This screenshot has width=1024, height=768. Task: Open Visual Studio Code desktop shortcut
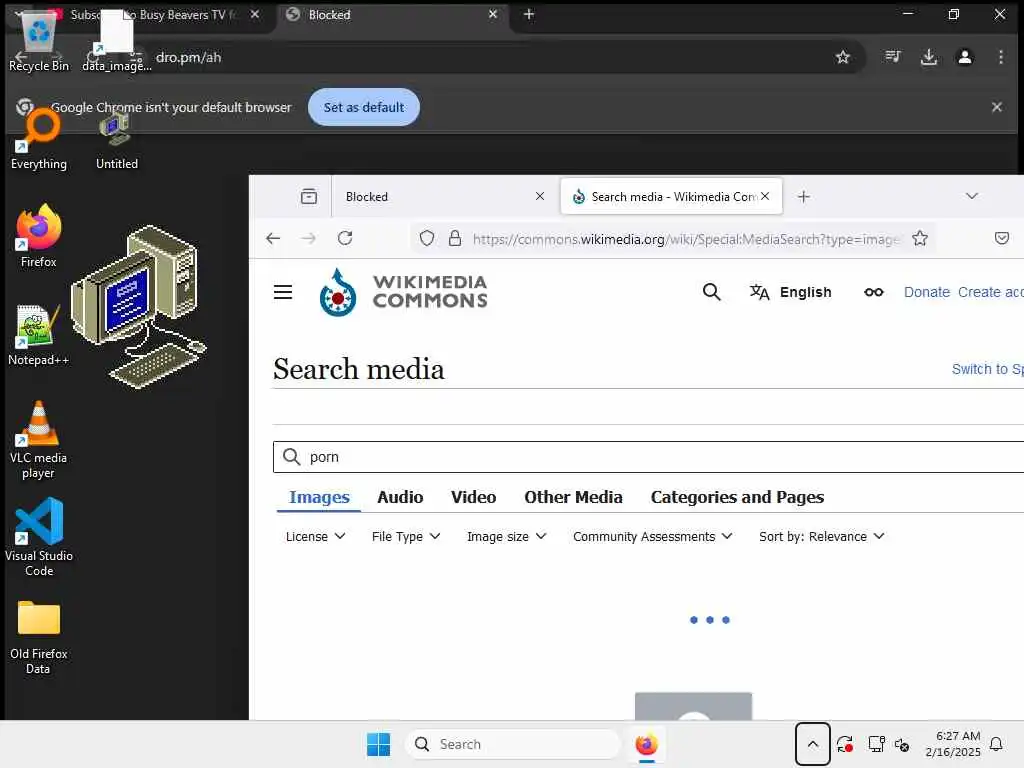pos(39,537)
